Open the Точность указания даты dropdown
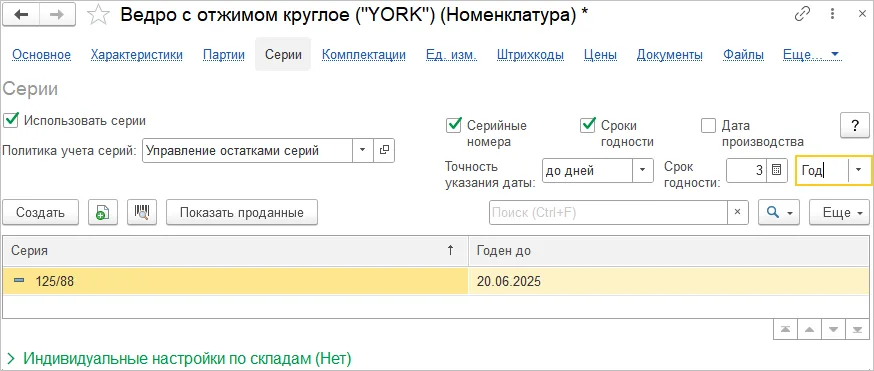This screenshot has width=874, height=371. point(642,170)
